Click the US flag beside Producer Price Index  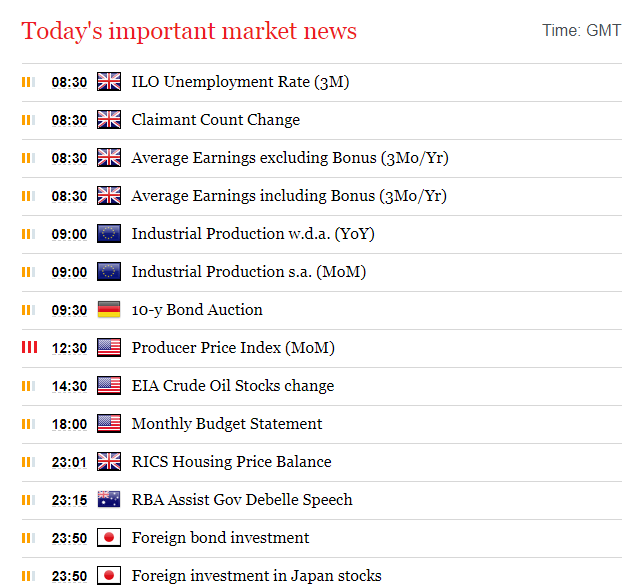[x=109, y=348]
